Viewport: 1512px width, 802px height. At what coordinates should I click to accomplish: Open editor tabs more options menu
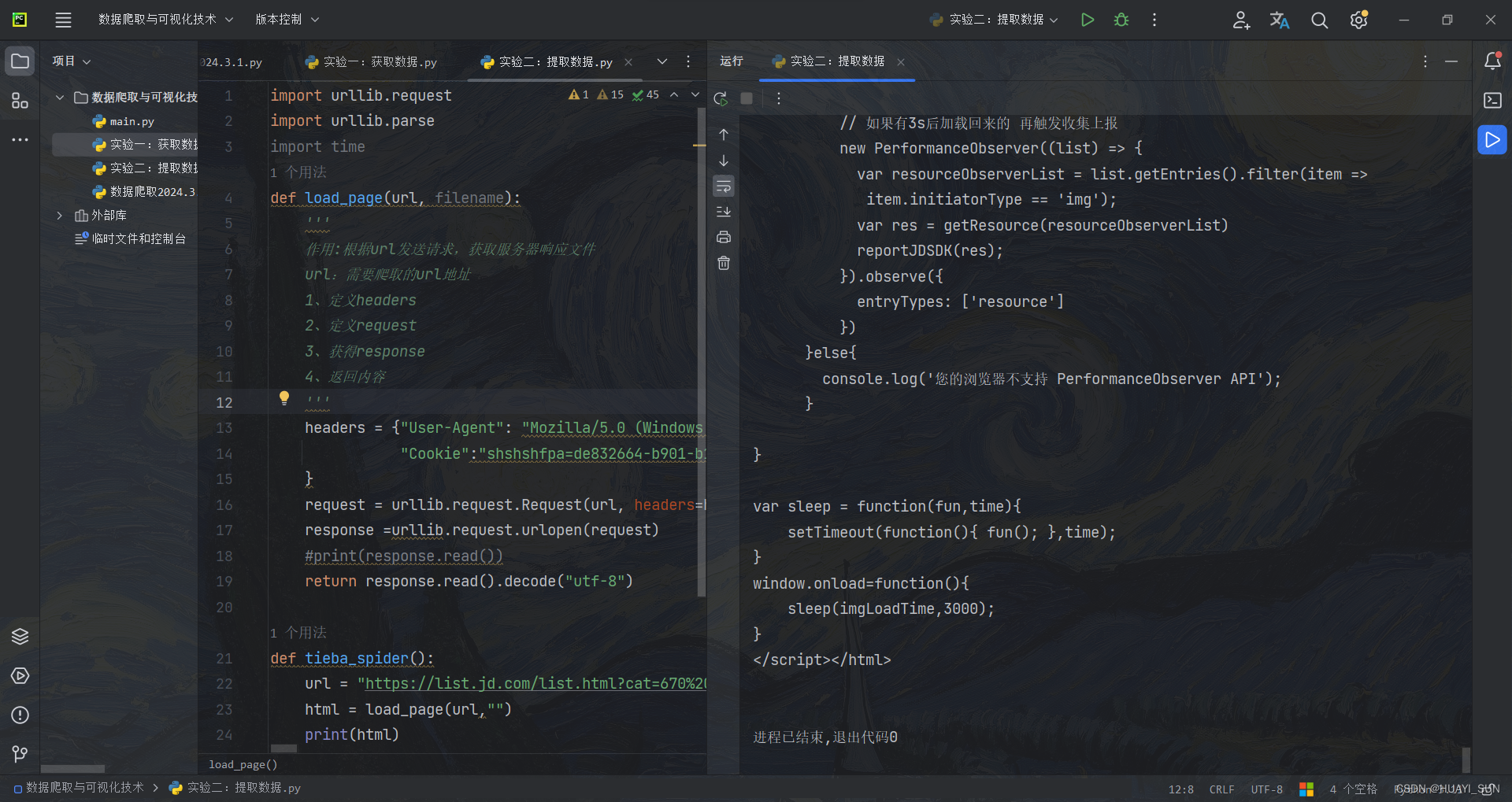[688, 61]
